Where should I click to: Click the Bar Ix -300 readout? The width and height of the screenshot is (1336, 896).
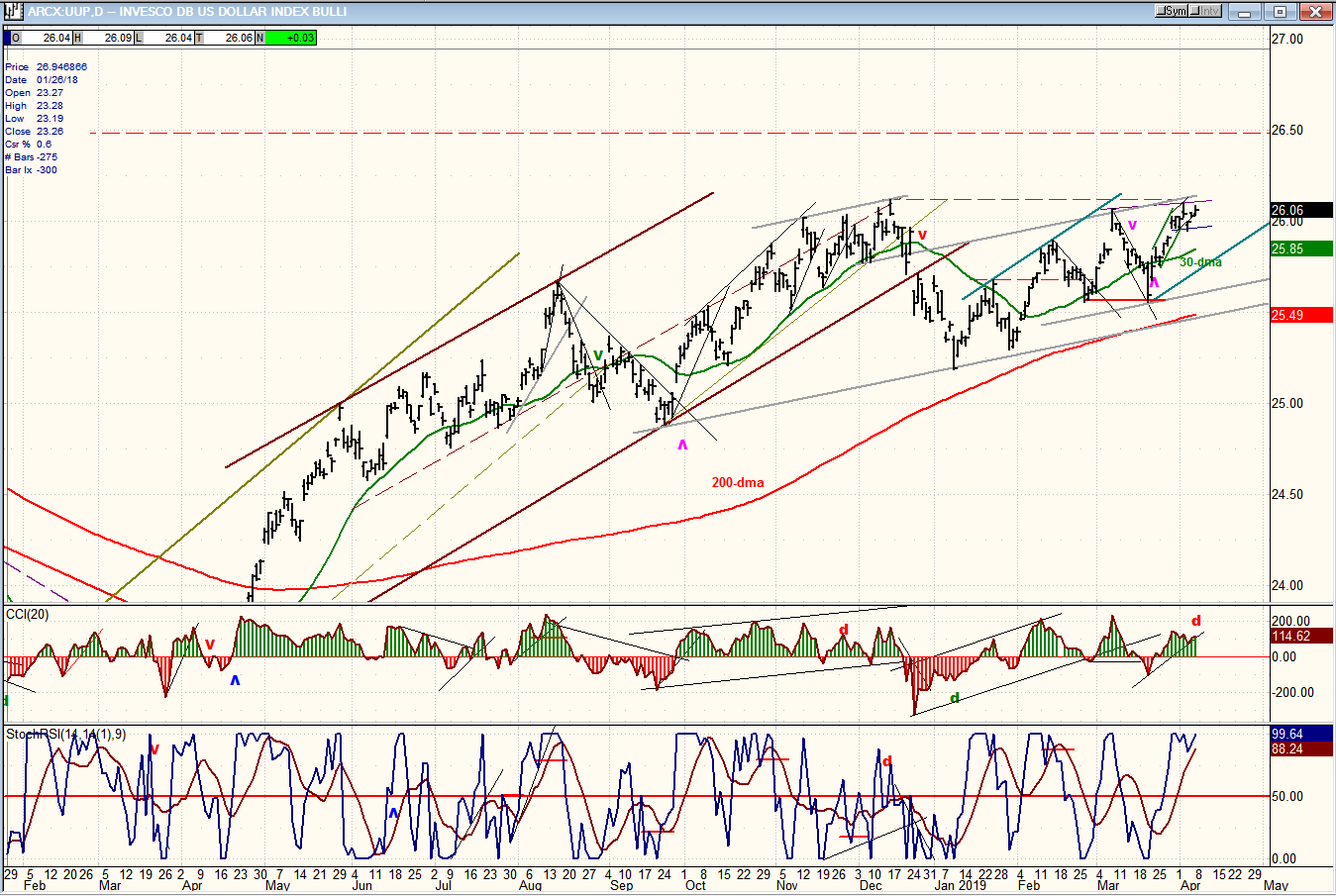click(x=31, y=170)
